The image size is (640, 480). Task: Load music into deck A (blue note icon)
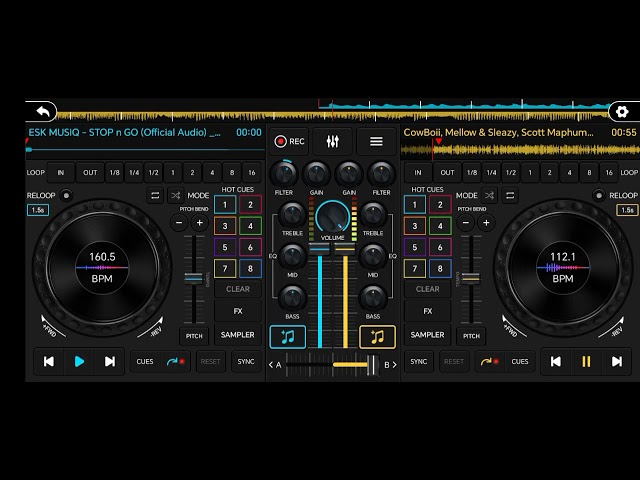(287, 337)
